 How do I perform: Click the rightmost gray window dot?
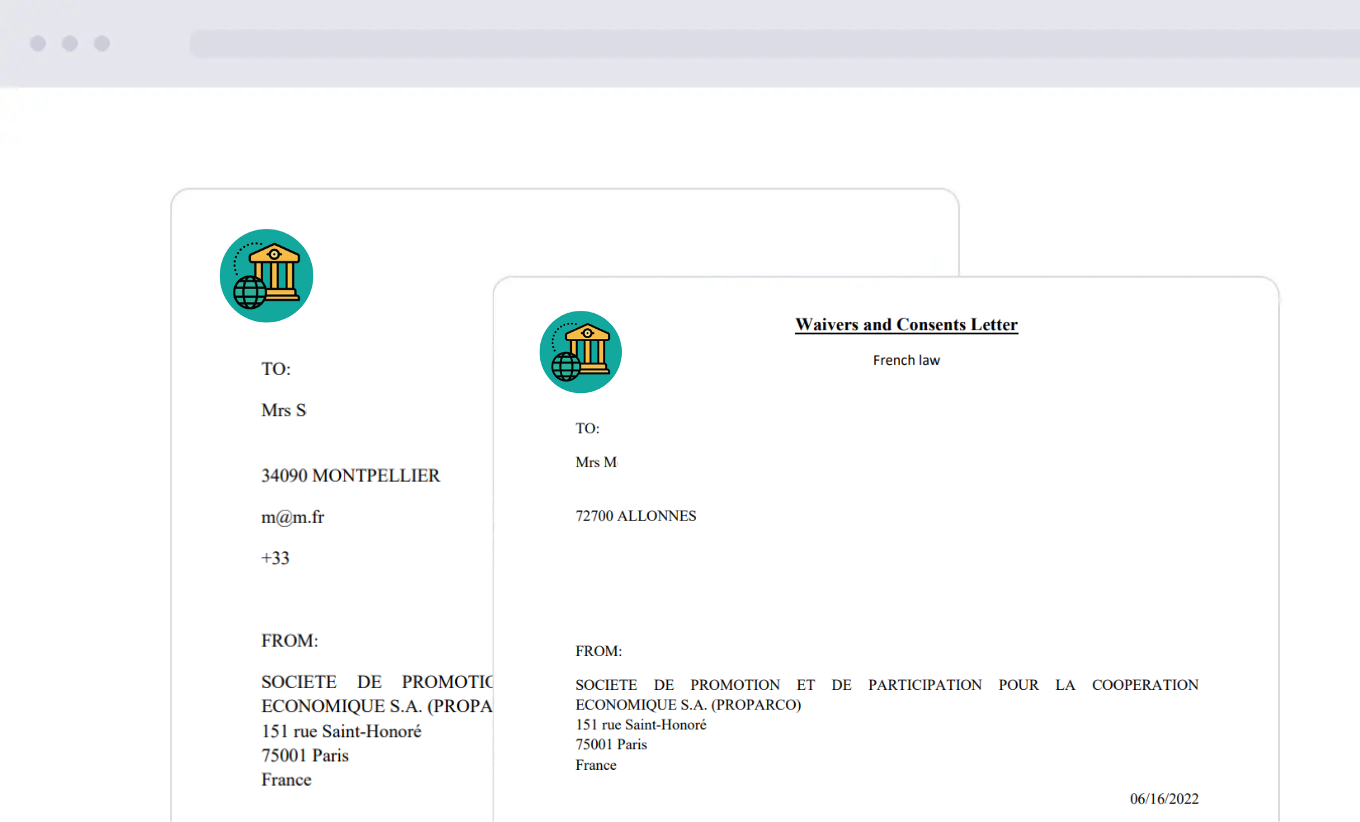[x=102, y=44]
